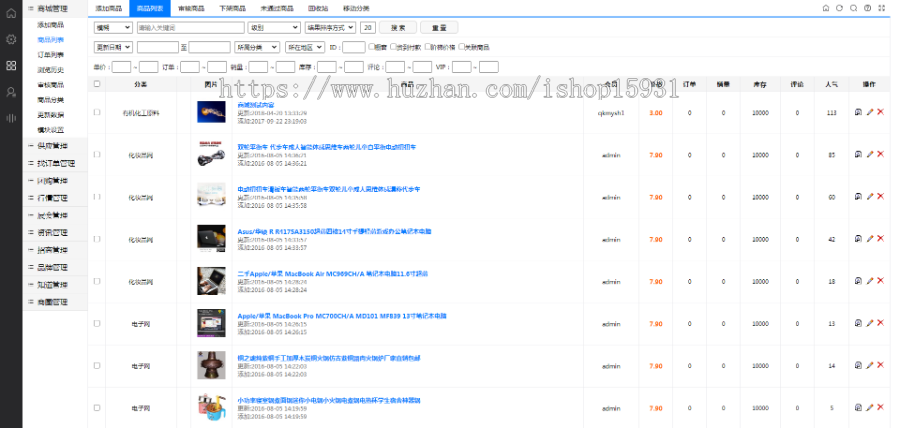Viewport: 900px width, 428px height.
Task: Click the top-right refresh icon
Action: pos(840,8)
